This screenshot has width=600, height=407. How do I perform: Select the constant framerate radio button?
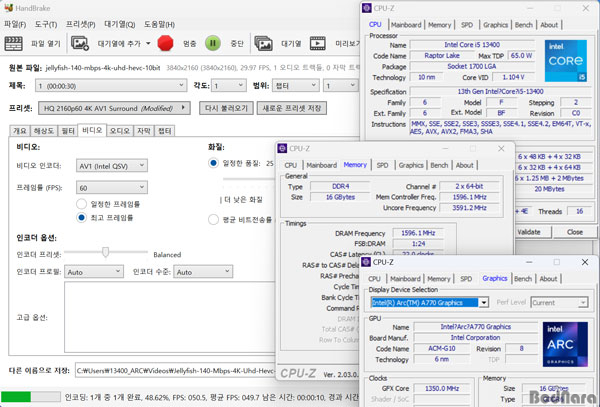tap(82, 204)
